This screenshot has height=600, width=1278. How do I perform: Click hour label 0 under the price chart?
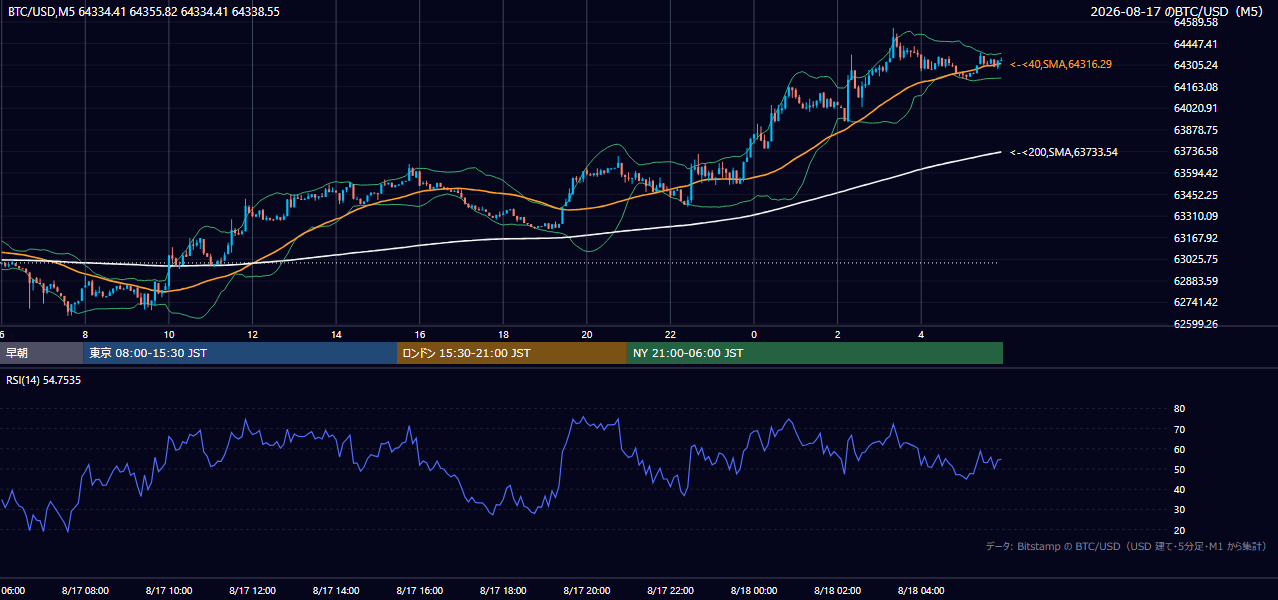coord(754,335)
